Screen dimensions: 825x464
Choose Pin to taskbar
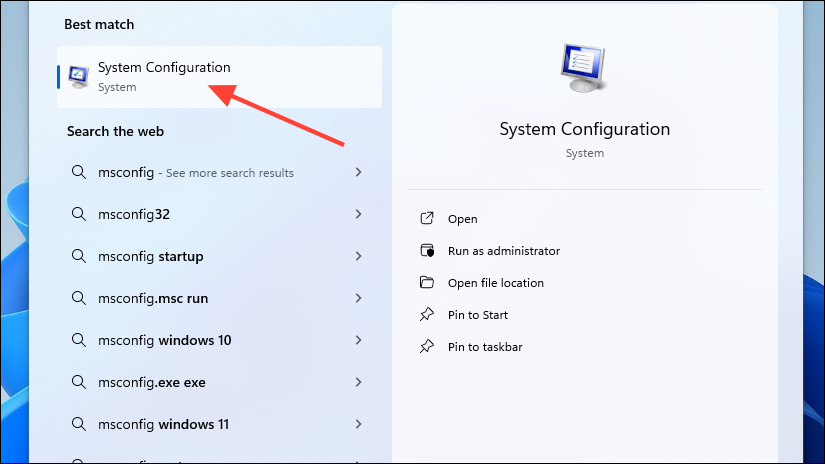[x=485, y=347]
